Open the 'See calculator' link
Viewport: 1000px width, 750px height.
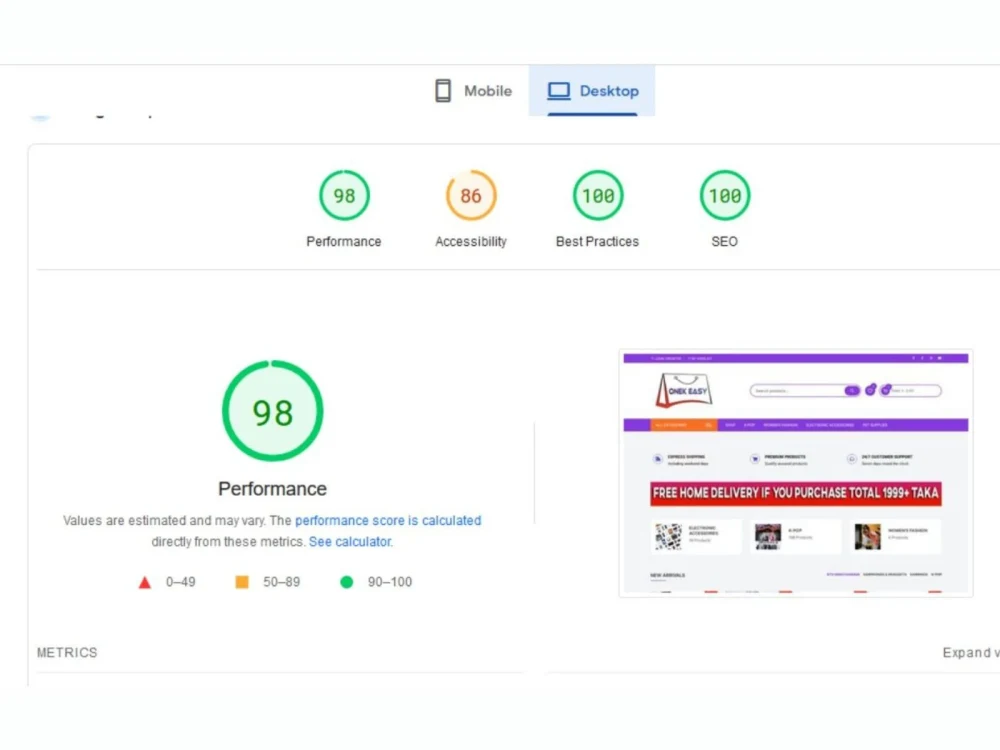coord(351,541)
